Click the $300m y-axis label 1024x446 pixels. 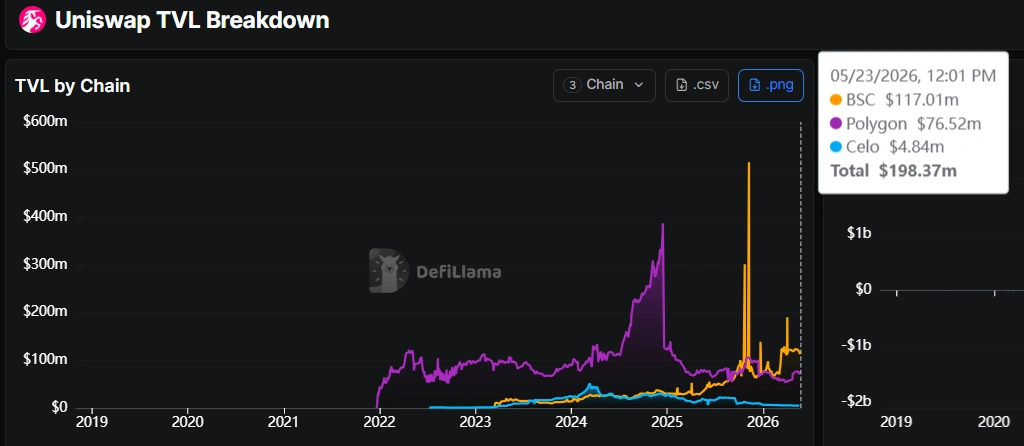tap(45, 264)
